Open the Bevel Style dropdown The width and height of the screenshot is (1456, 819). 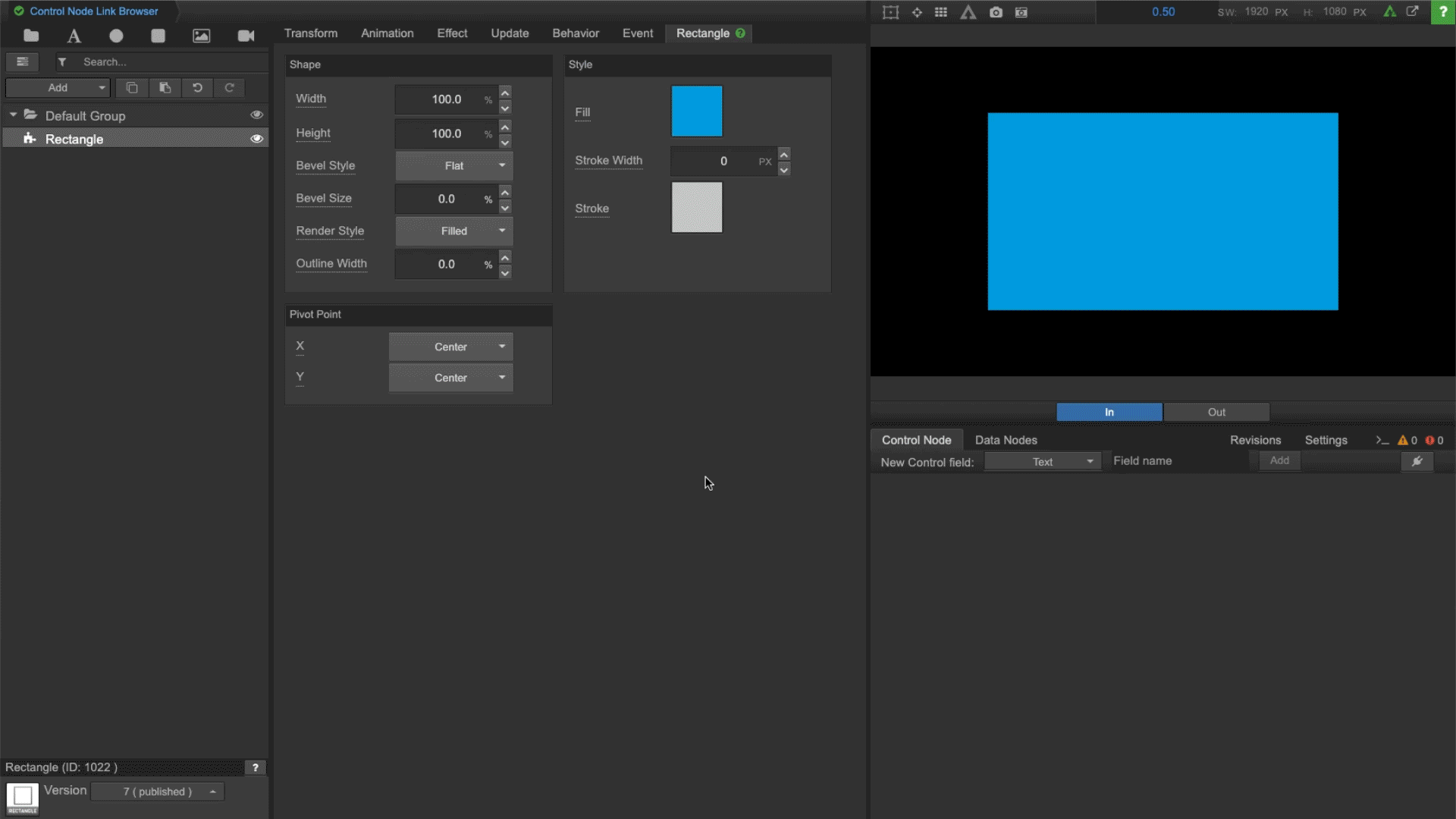pyautogui.click(x=454, y=166)
